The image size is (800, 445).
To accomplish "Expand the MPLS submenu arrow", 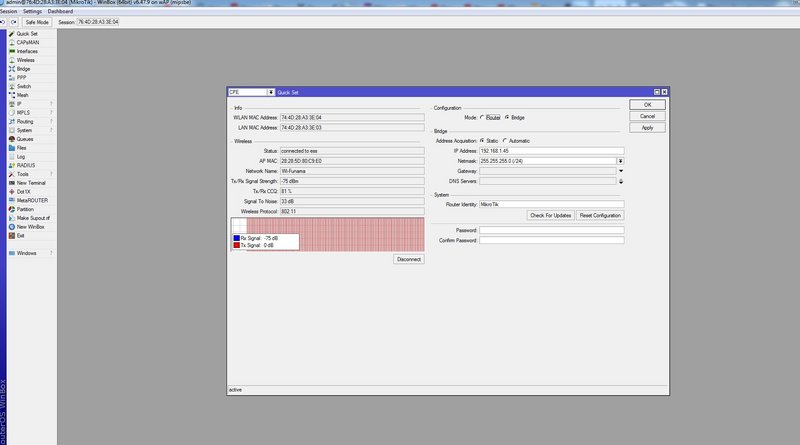I will pyautogui.click(x=52, y=113).
